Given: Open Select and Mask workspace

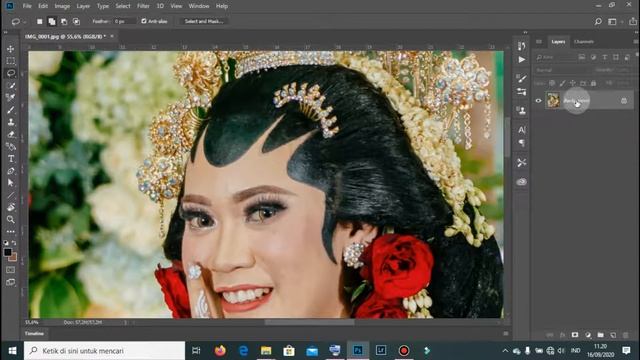Looking at the screenshot, I should point(204,21).
